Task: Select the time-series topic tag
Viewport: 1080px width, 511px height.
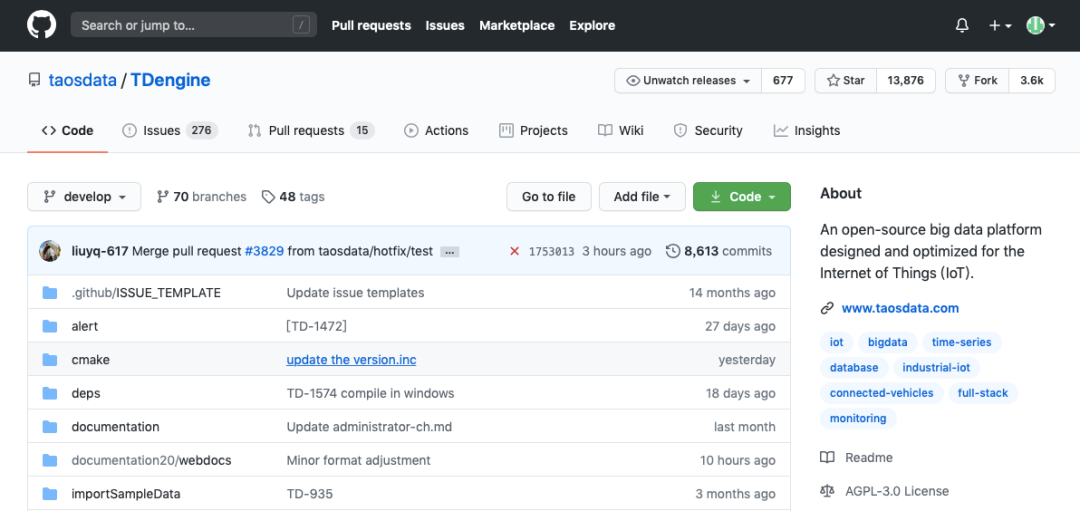Action: point(961,342)
